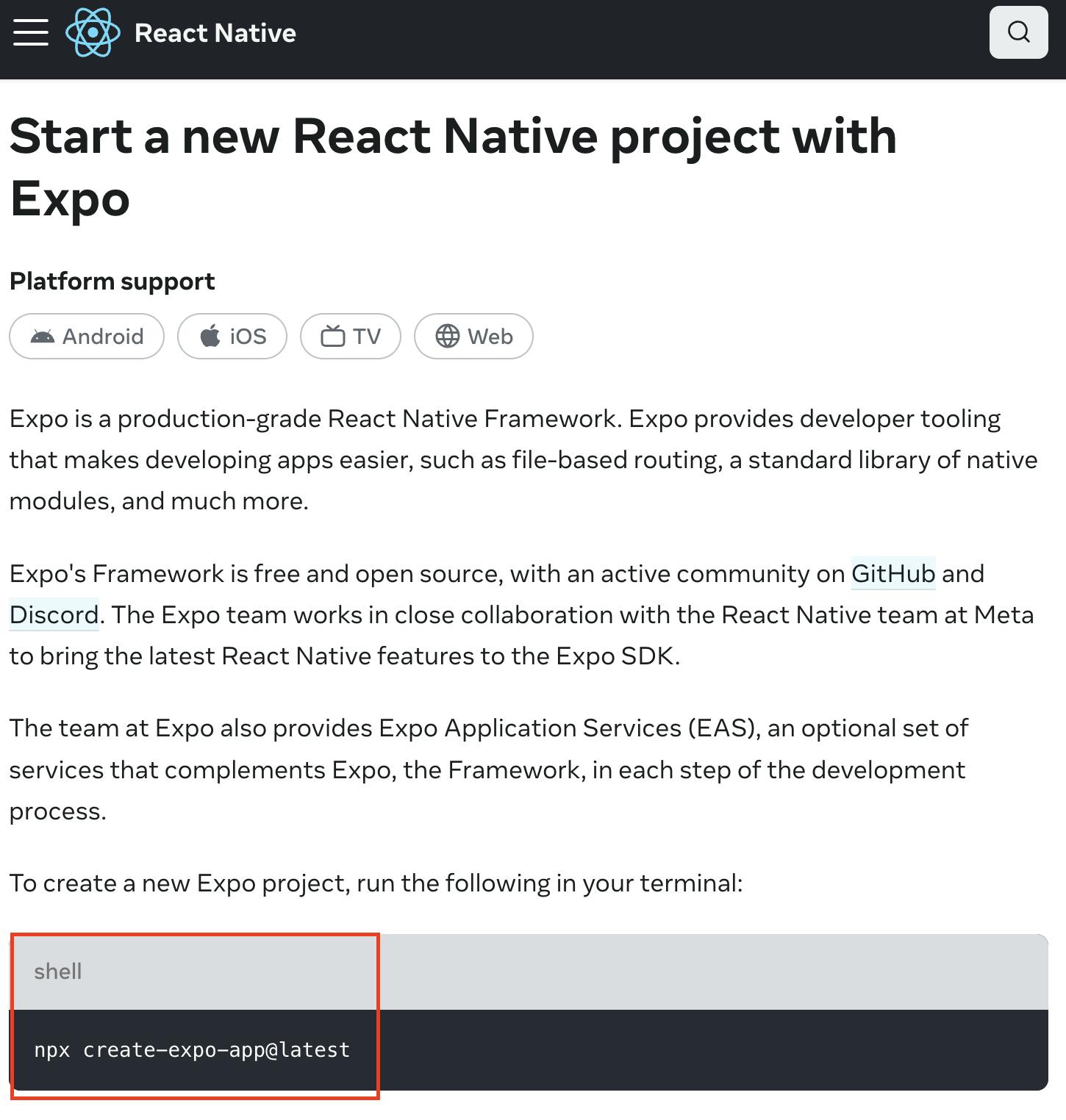Click the Platform support heading
This screenshot has width=1066, height=1120.
click(112, 281)
